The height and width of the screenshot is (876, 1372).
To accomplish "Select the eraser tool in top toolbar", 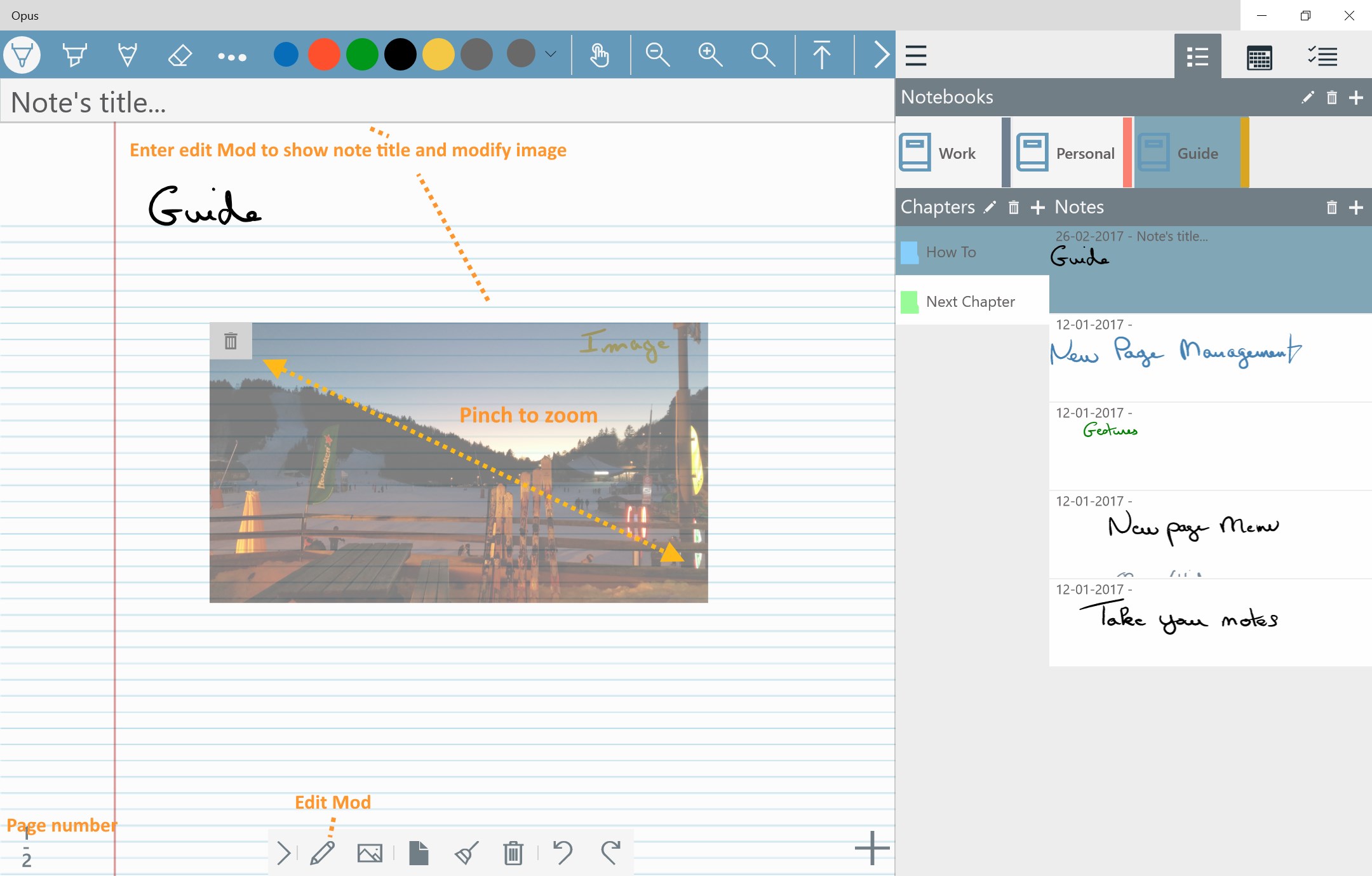I will (x=180, y=55).
